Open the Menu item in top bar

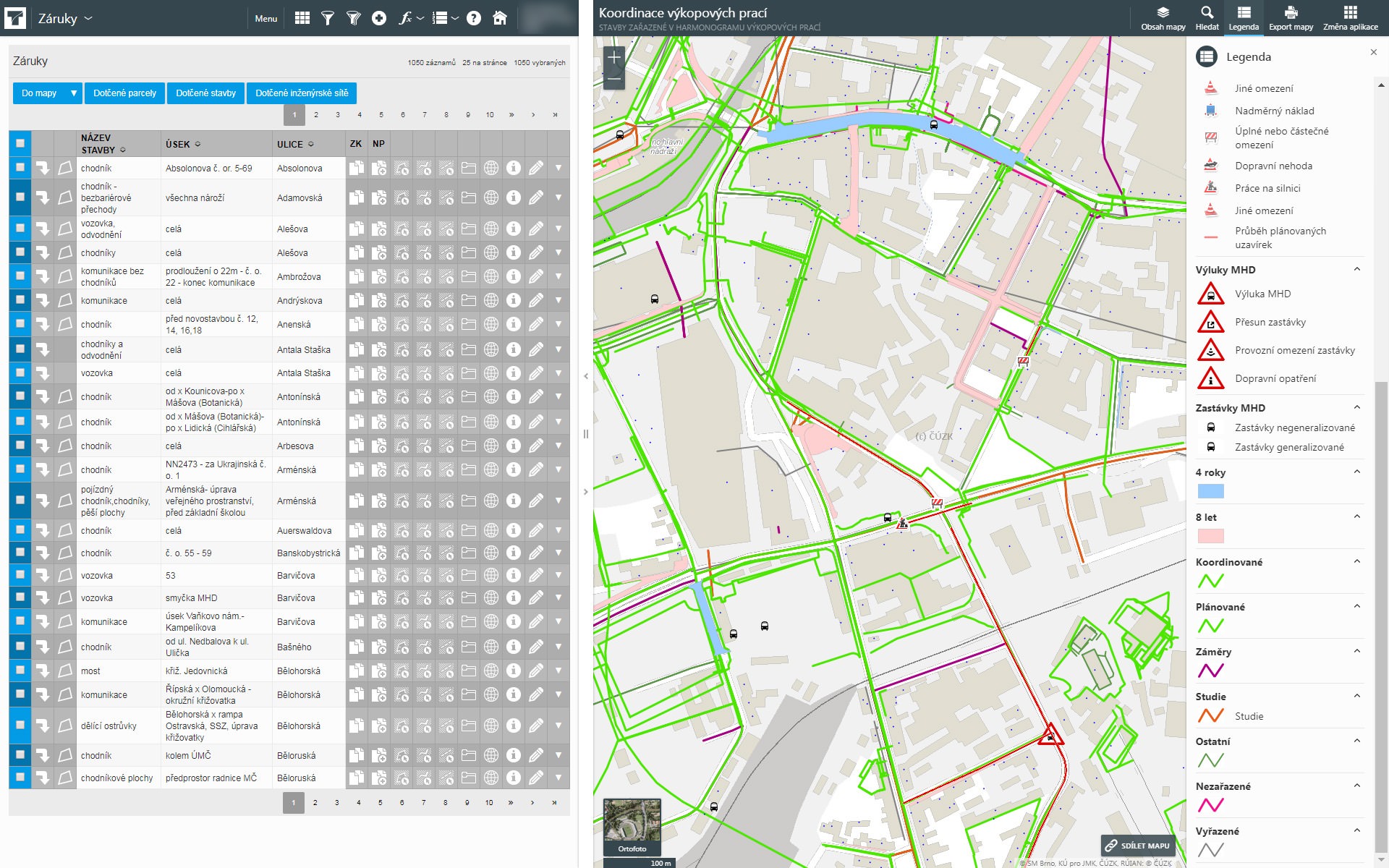click(266, 18)
